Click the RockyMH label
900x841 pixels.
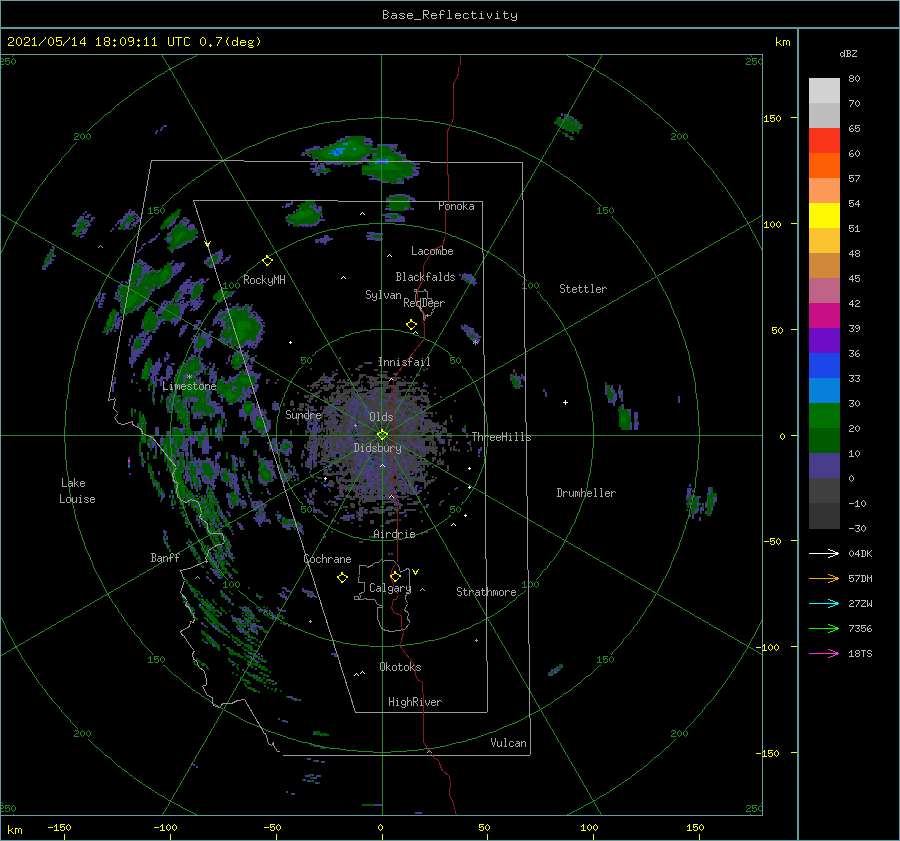[x=264, y=280]
